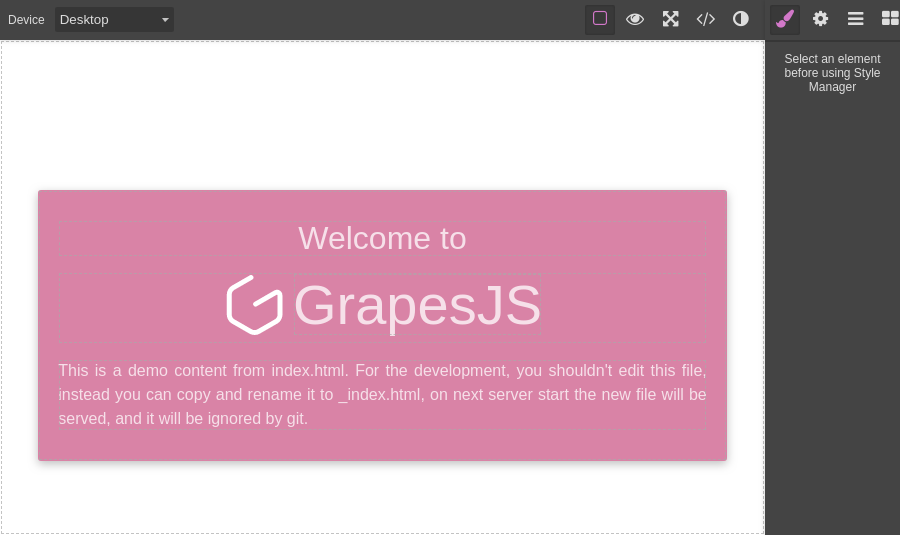Image resolution: width=900 pixels, height=535 pixels.
Task: Toggle preview mode with the eye icon
Action: [x=635, y=19]
